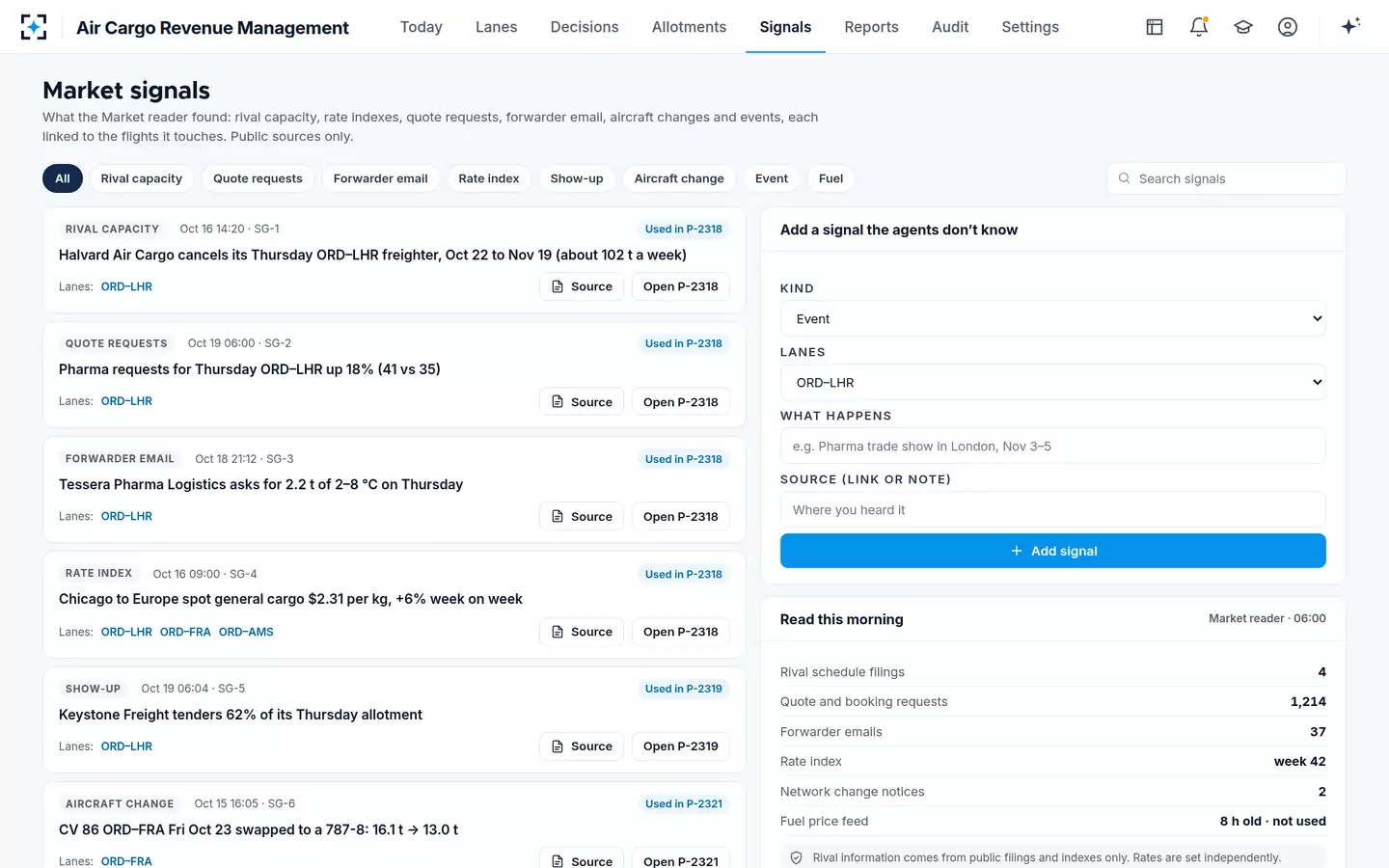Open the Reports tab
This screenshot has height=868, width=1389.
[872, 27]
